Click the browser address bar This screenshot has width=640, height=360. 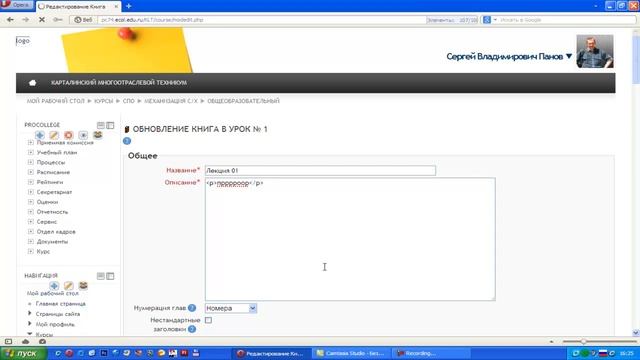click(261, 20)
